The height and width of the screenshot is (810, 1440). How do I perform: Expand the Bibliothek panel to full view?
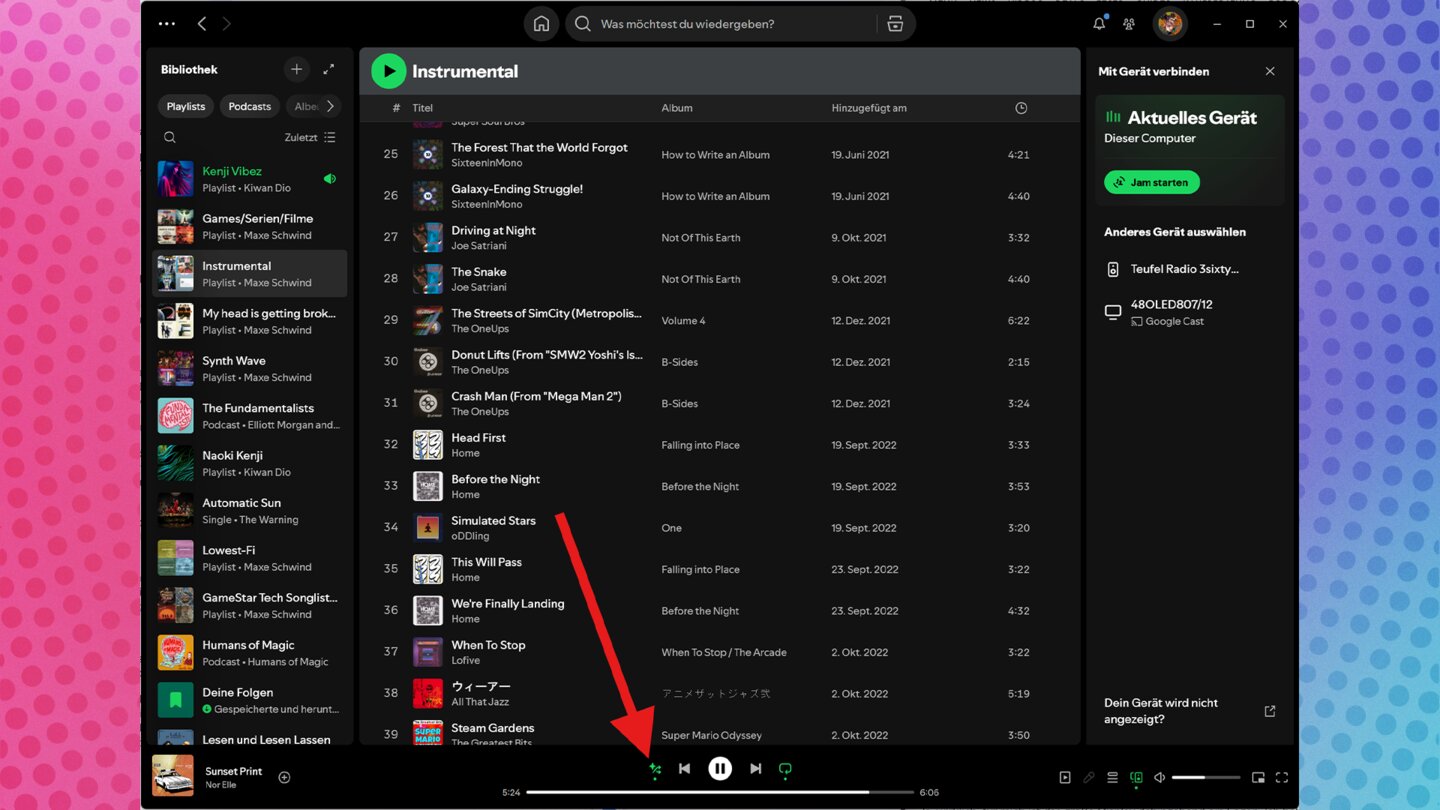coord(328,69)
